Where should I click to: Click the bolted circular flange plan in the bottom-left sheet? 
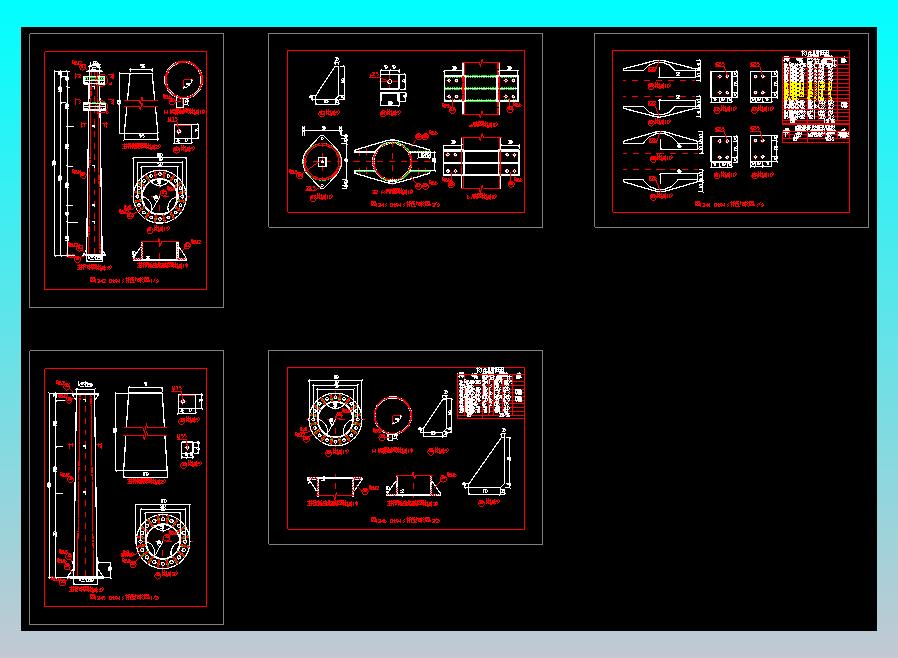pos(163,541)
